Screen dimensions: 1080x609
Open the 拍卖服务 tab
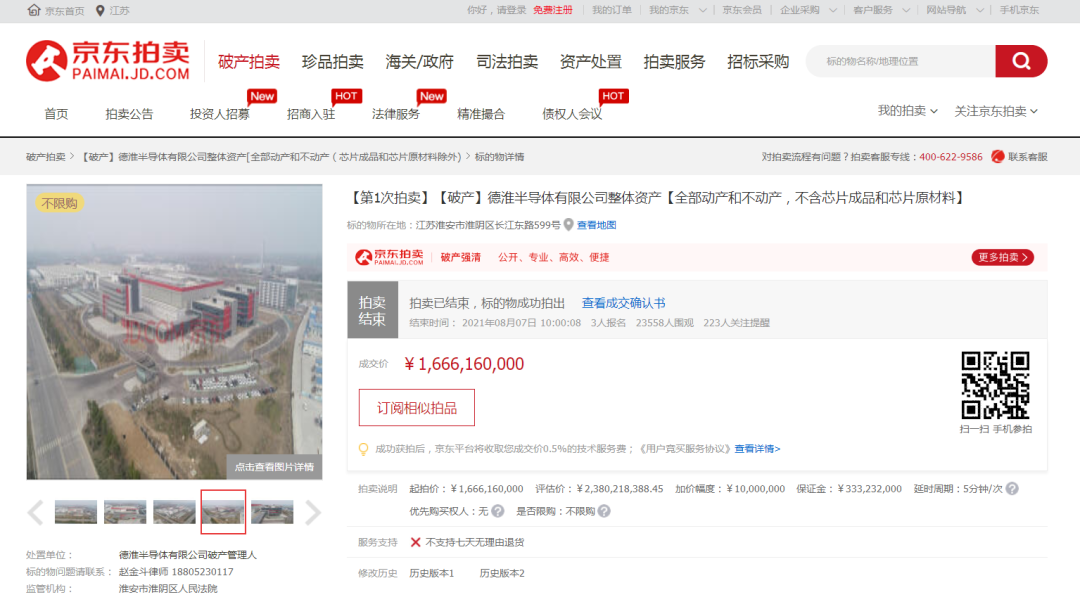tap(674, 62)
